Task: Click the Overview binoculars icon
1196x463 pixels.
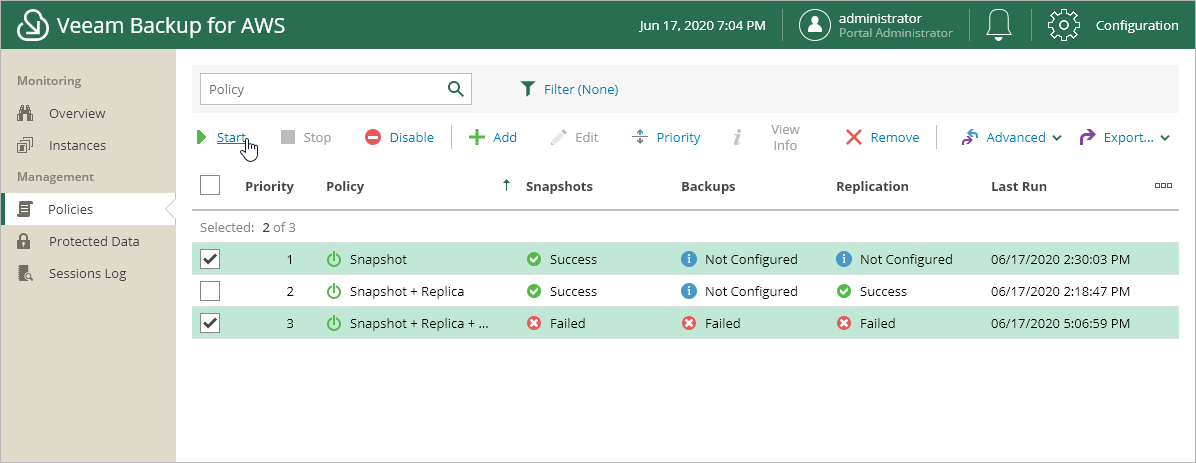Action: [x=24, y=114]
